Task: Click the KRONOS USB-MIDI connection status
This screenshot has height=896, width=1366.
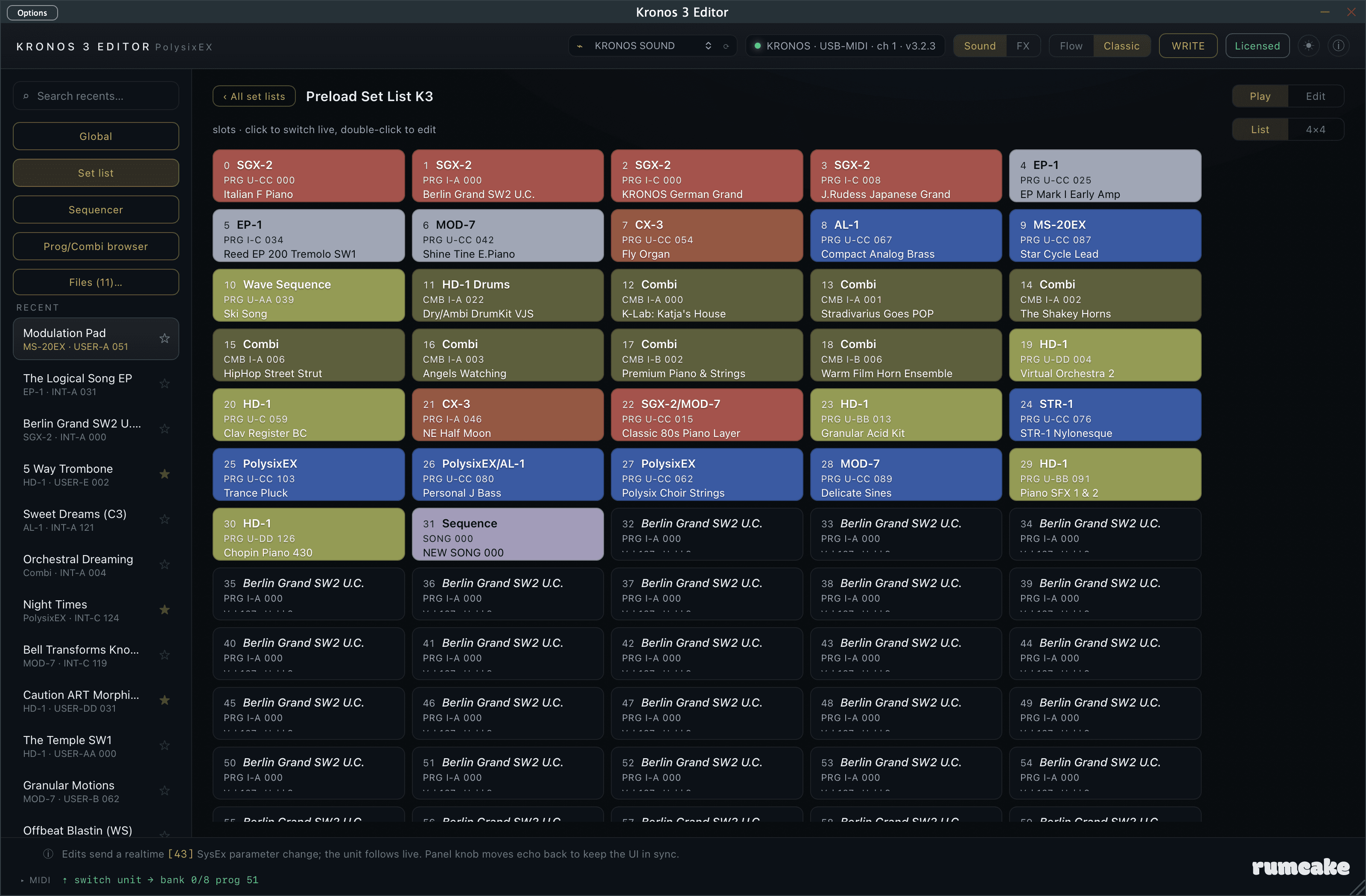Action: [x=845, y=46]
